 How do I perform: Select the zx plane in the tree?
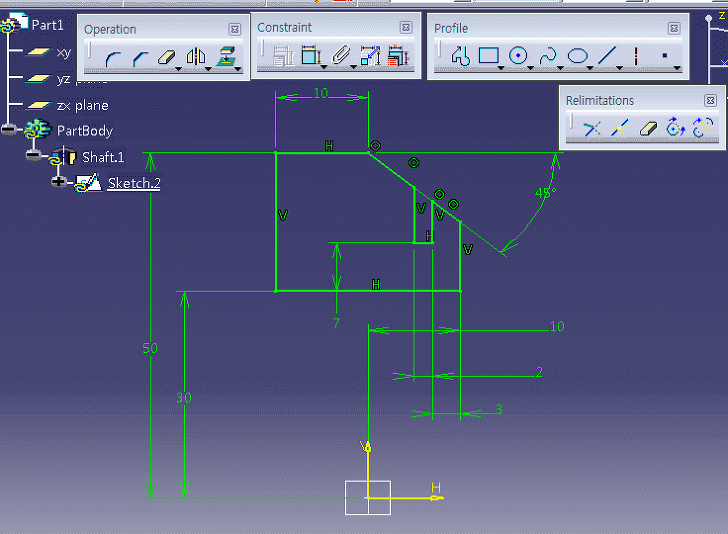[x=82, y=105]
